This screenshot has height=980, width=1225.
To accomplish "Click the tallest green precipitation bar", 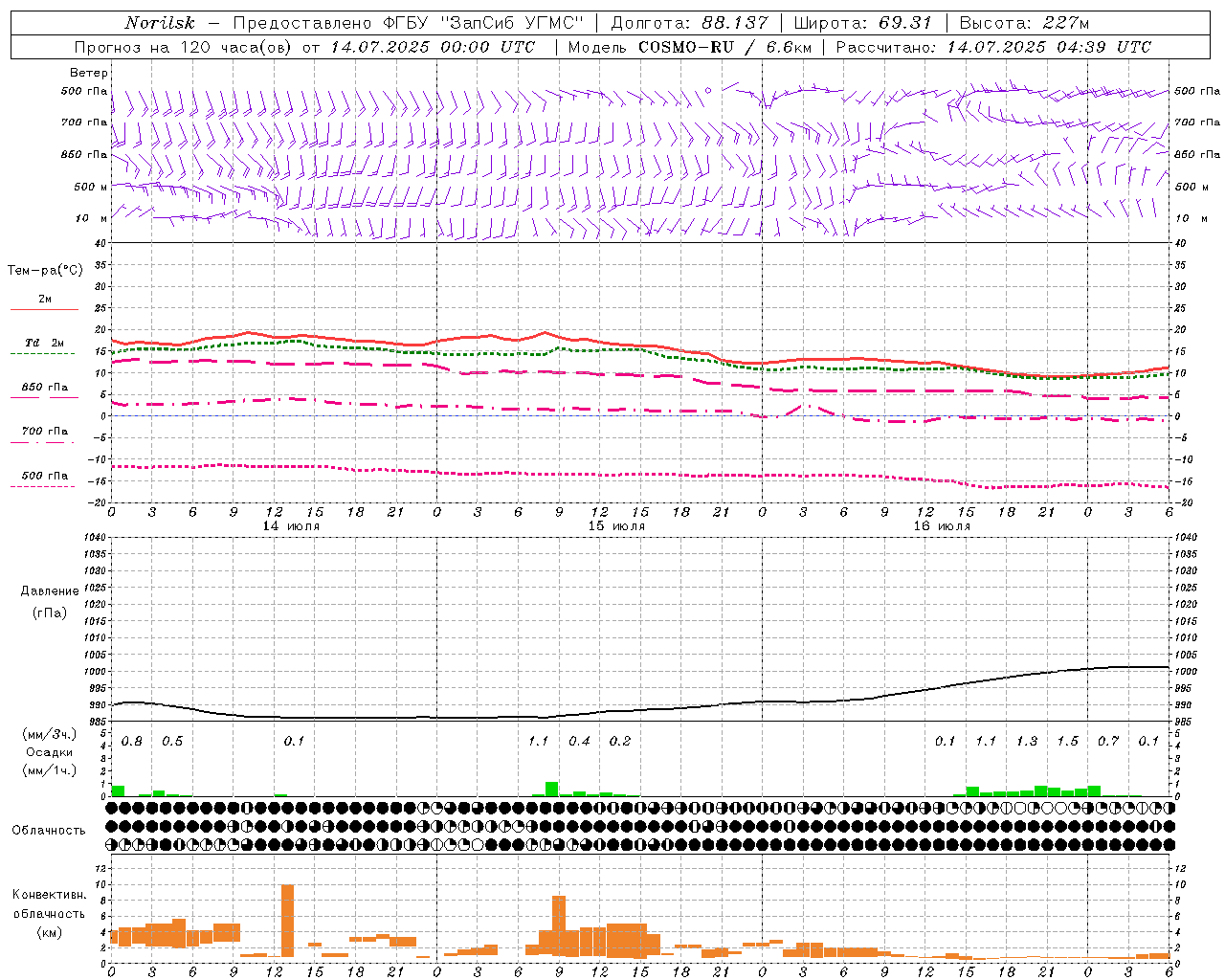I will click(x=551, y=789).
